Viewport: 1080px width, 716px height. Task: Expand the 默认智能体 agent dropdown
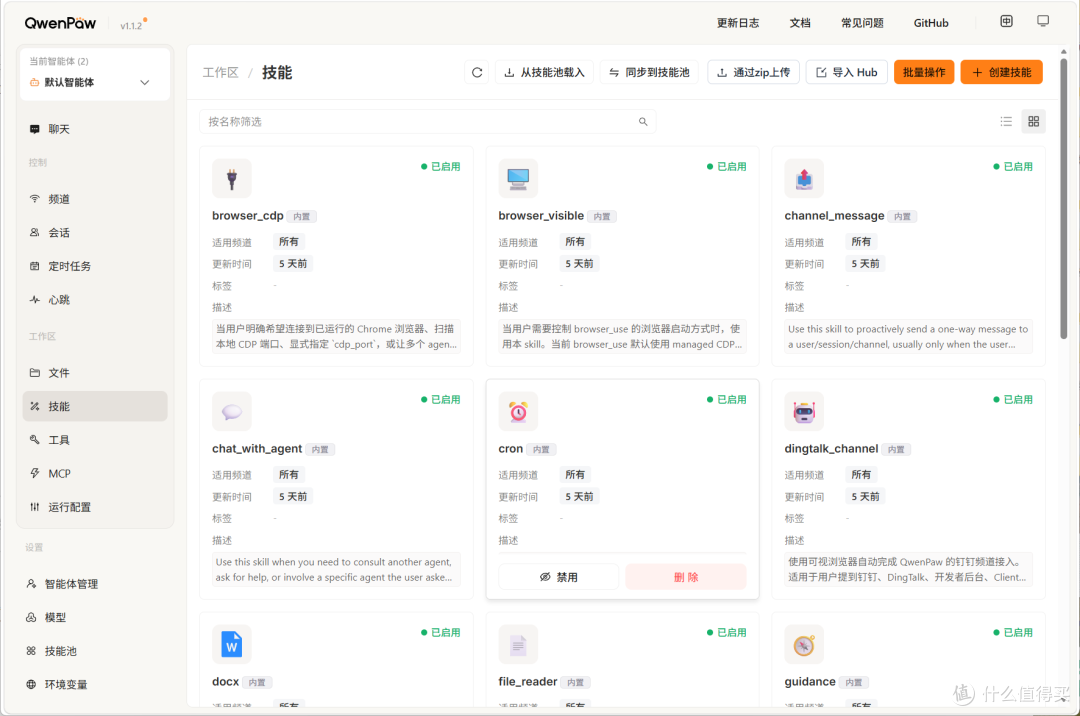(95, 83)
